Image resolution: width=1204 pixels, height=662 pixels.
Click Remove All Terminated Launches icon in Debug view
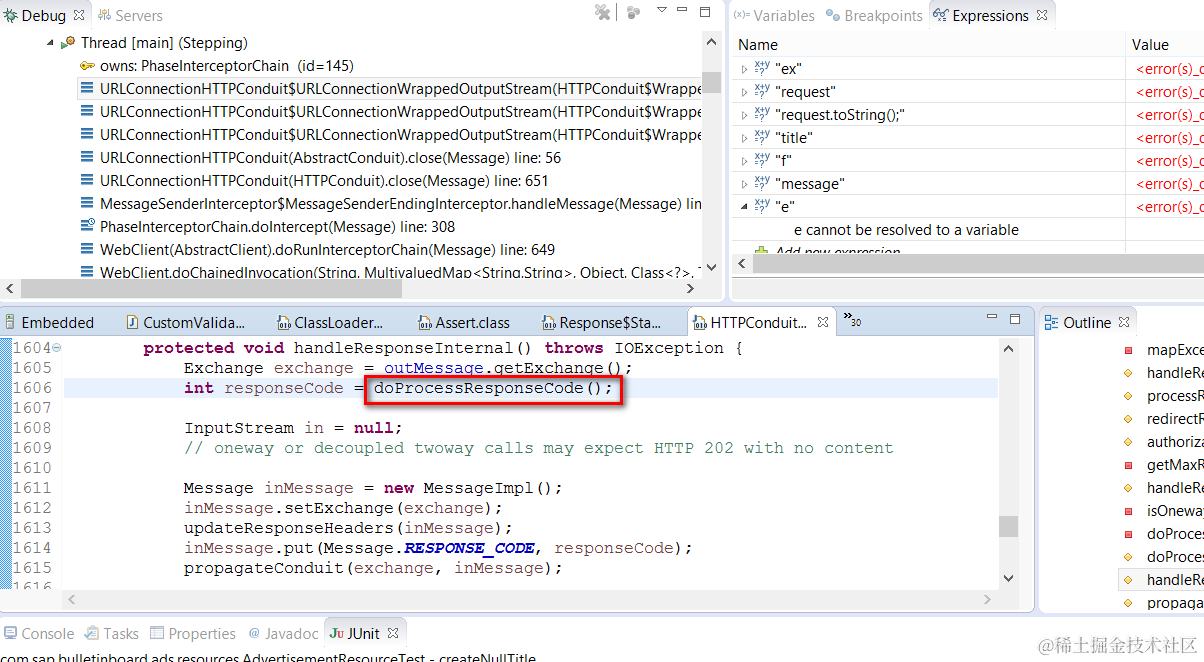click(x=602, y=12)
